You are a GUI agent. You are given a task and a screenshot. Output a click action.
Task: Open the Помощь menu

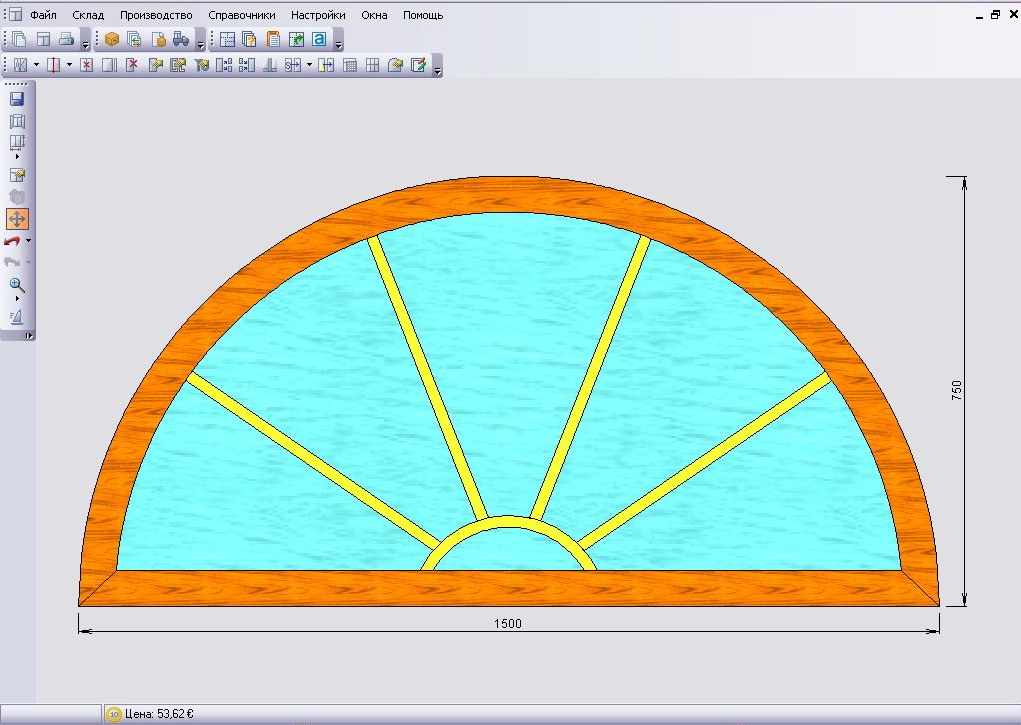coord(423,15)
